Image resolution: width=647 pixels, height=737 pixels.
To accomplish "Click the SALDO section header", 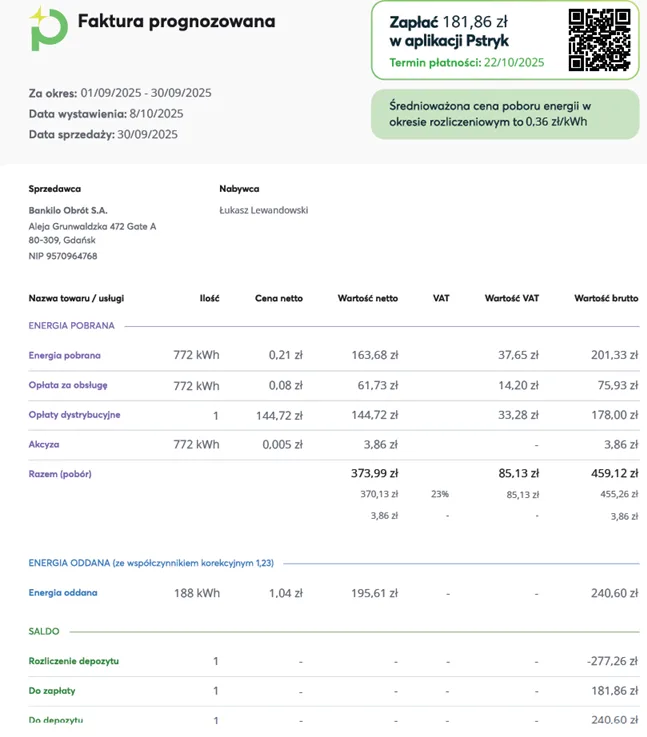I will click(x=44, y=631).
